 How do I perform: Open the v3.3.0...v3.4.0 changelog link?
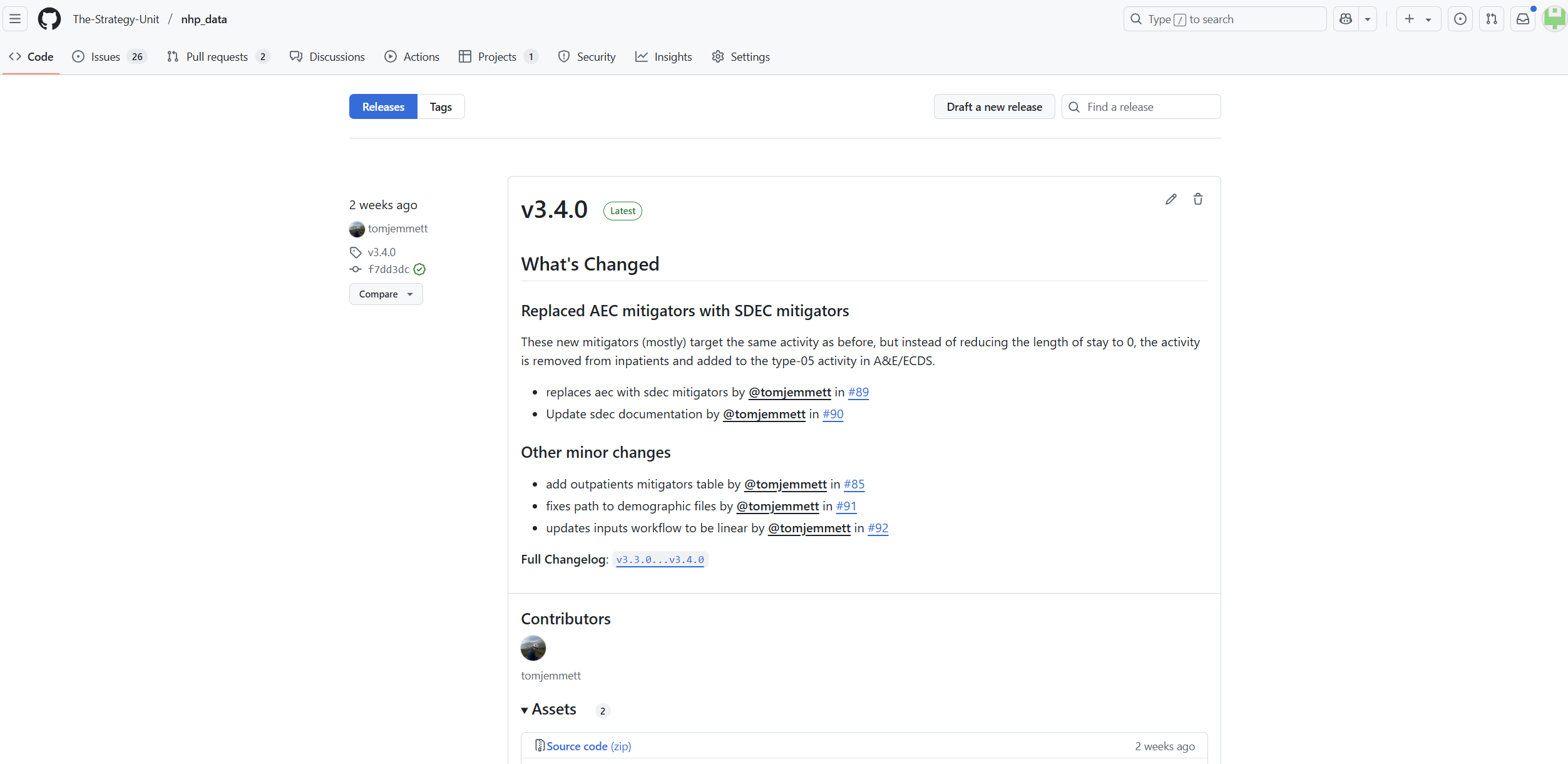[x=660, y=559]
